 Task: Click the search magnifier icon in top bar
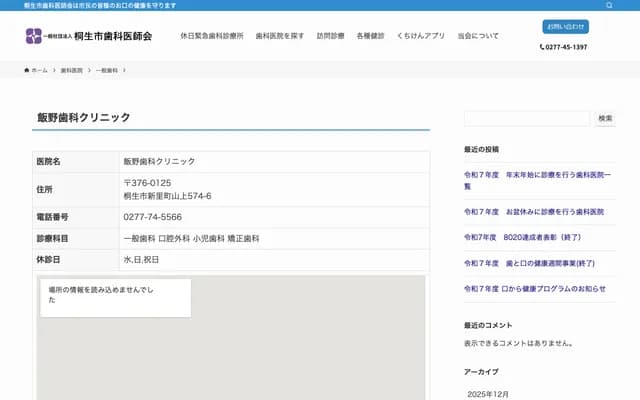tap(609, 5)
